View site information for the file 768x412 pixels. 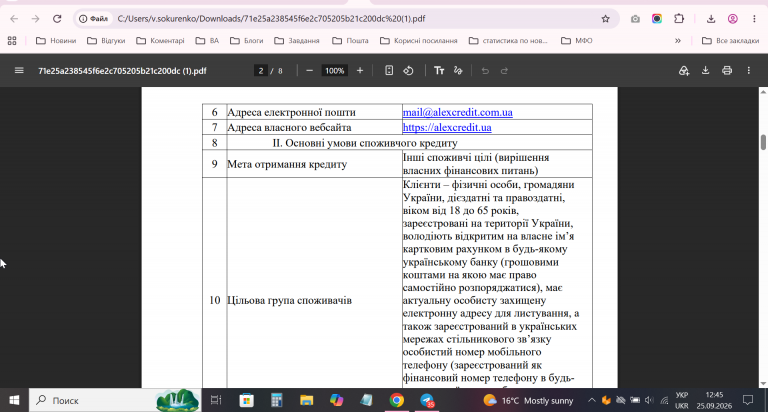(x=94, y=19)
